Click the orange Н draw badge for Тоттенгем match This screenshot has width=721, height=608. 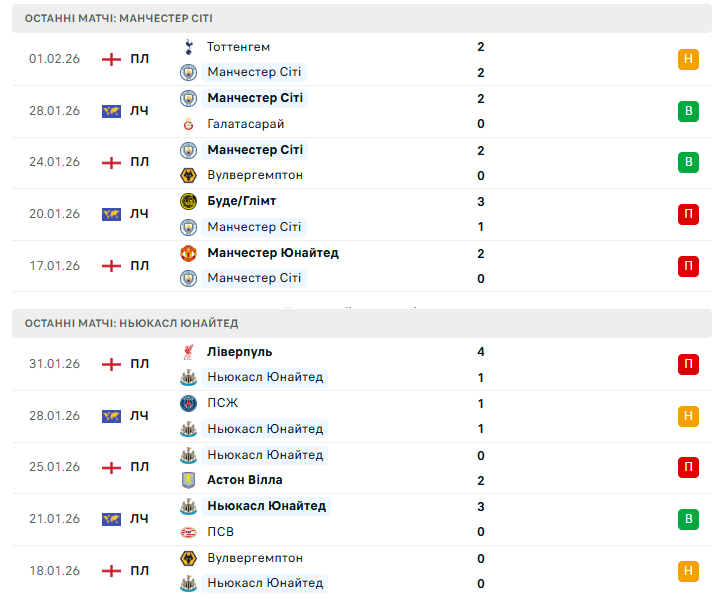pyautogui.click(x=688, y=59)
